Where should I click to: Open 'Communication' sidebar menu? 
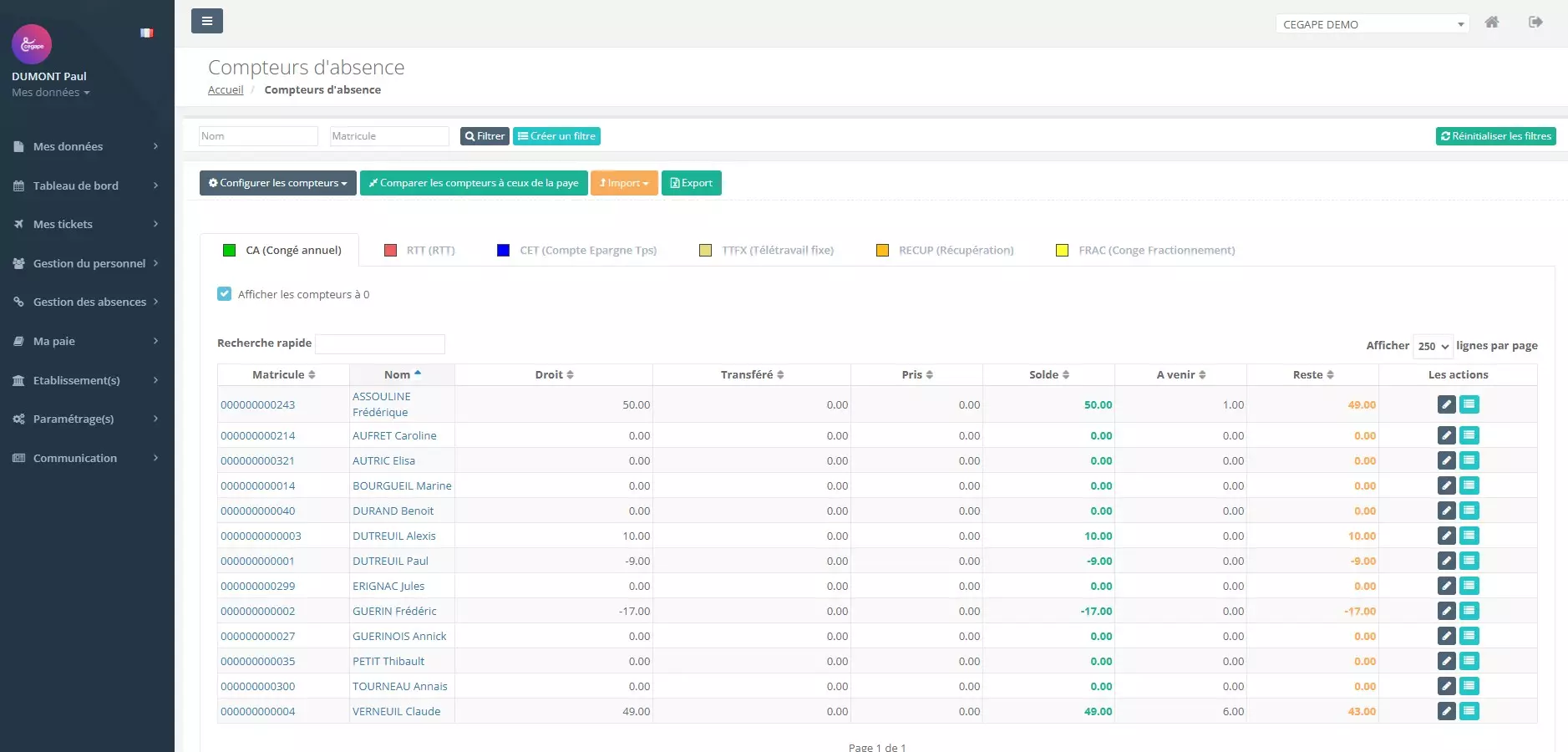[87, 458]
